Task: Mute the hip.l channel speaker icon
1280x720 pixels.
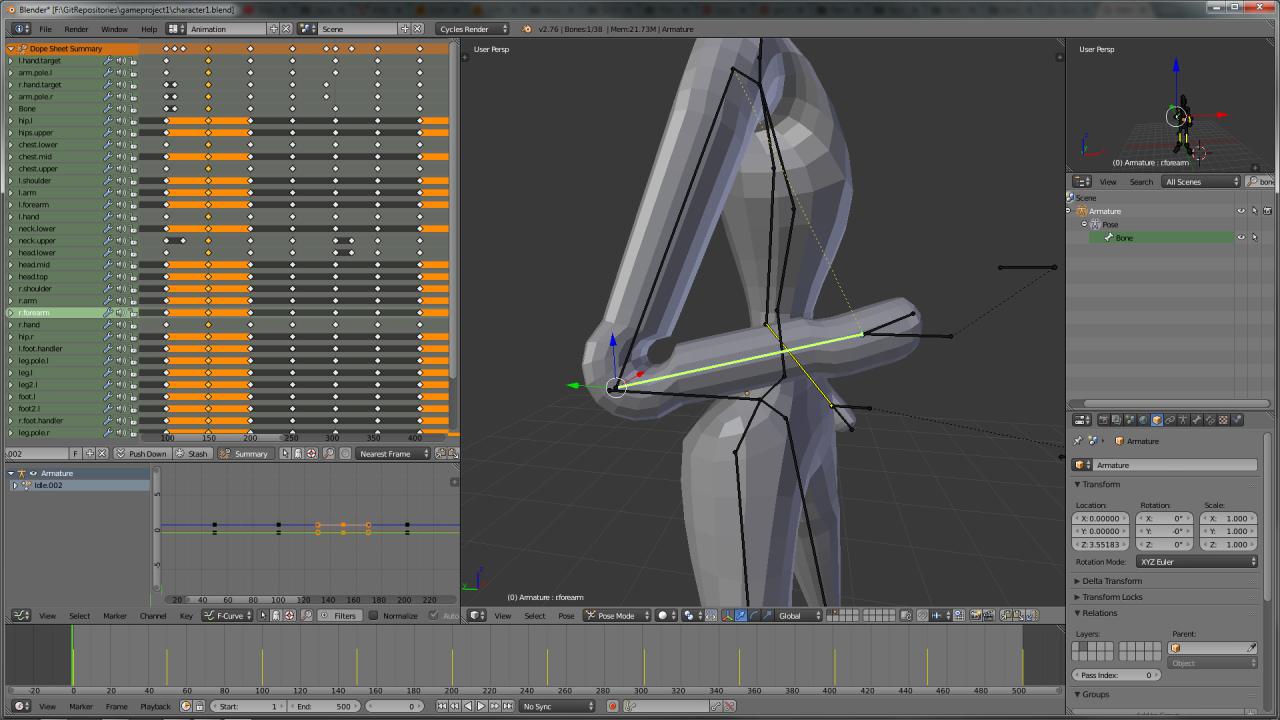Action: [120, 121]
